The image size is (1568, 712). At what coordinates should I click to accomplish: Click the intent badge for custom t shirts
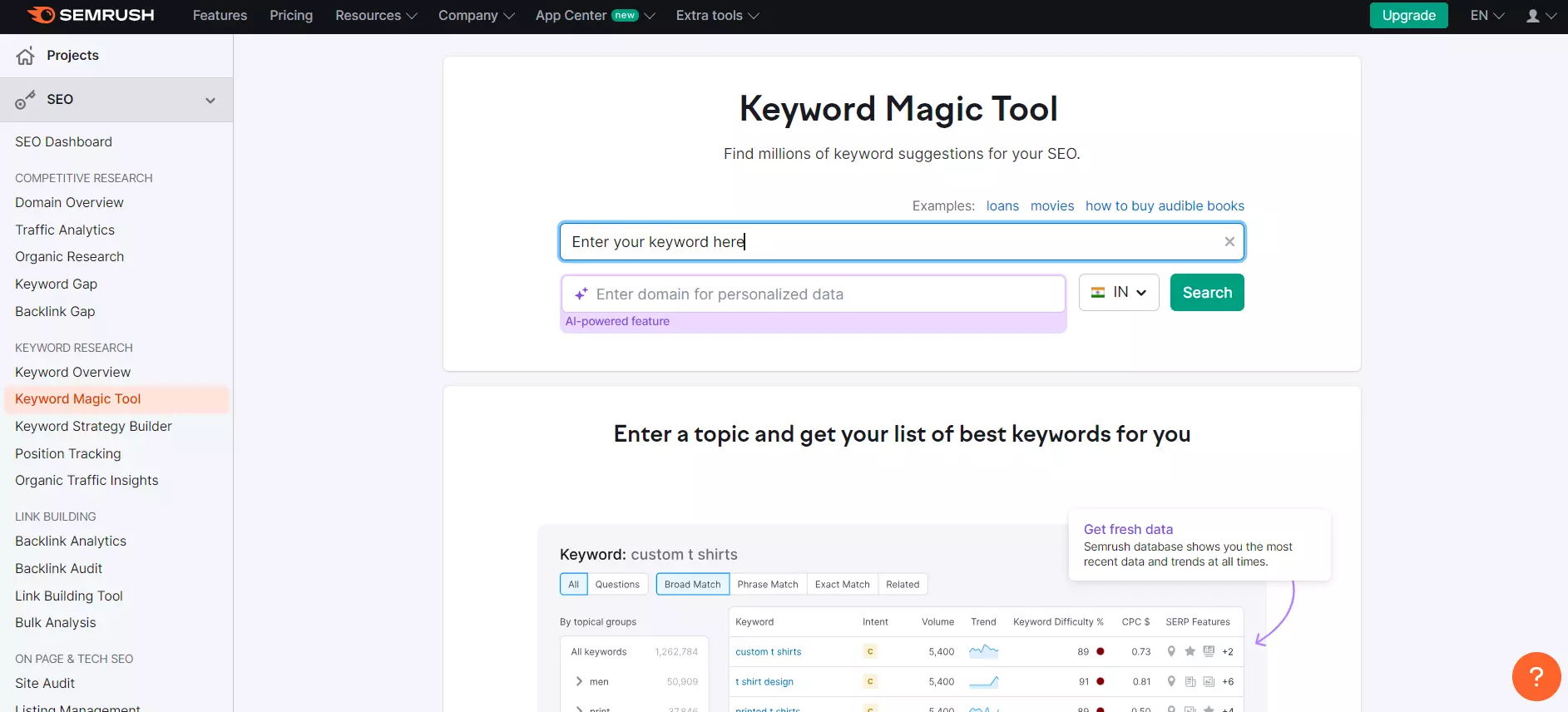pos(870,652)
